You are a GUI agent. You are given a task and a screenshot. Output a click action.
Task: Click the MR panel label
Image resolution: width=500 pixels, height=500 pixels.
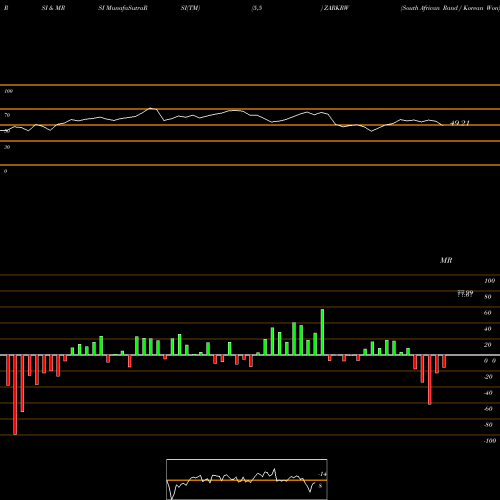click(x=446, y=260)
